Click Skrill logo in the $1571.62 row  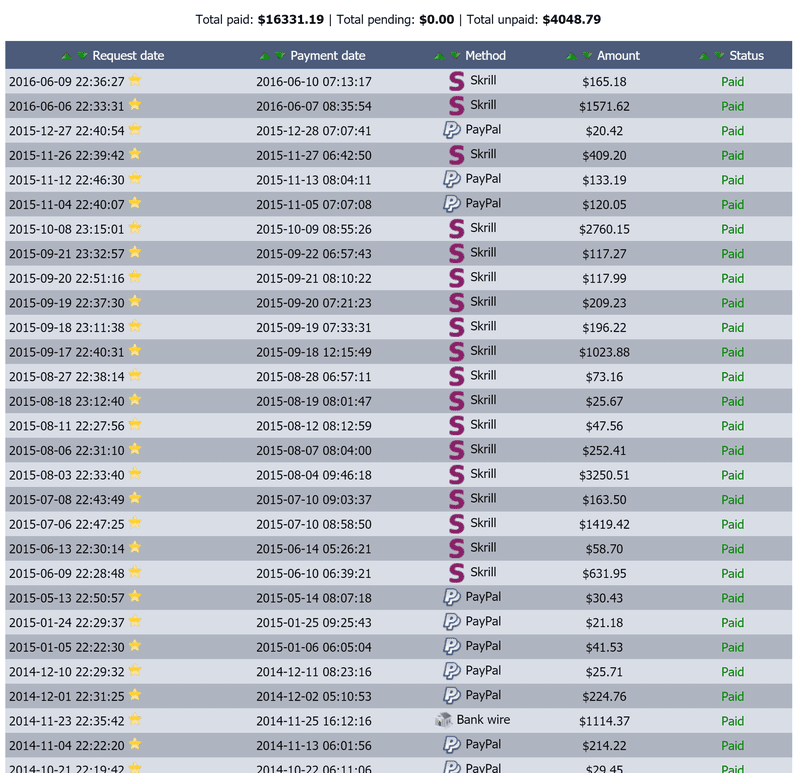457,106
